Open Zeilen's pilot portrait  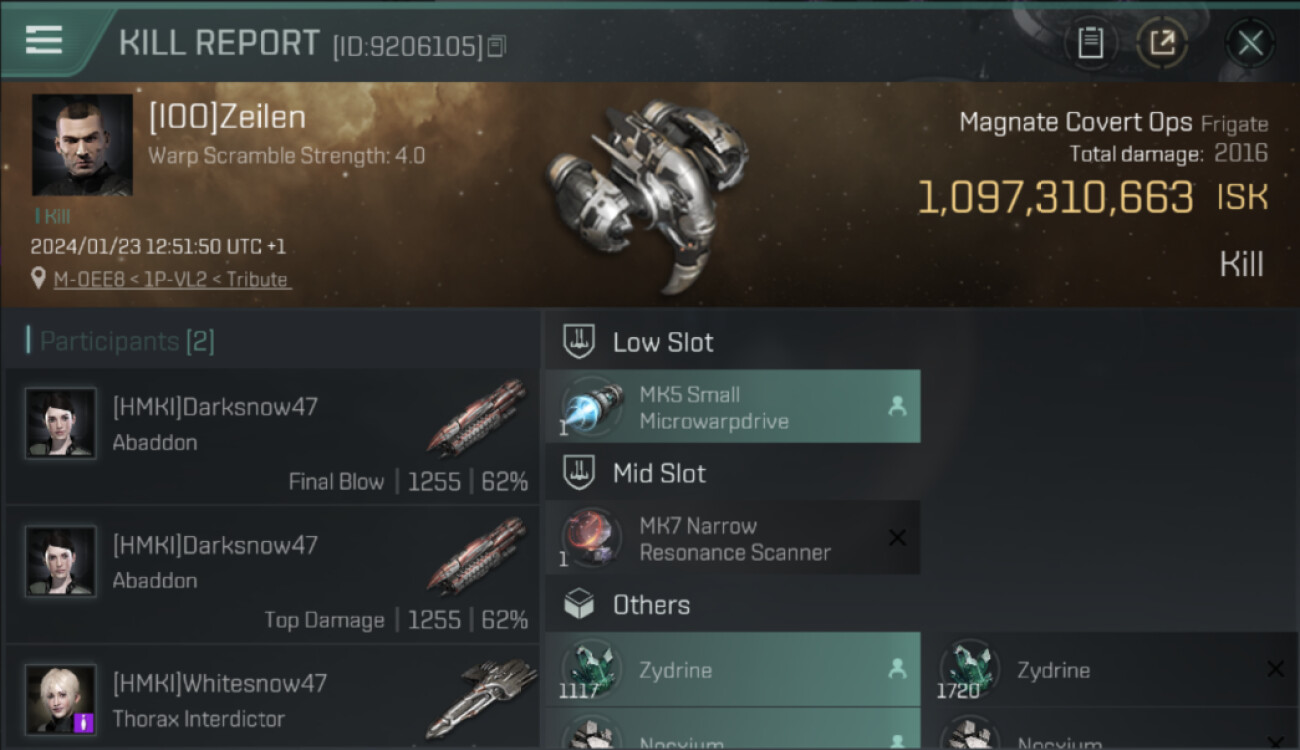(x=82, y=145)
